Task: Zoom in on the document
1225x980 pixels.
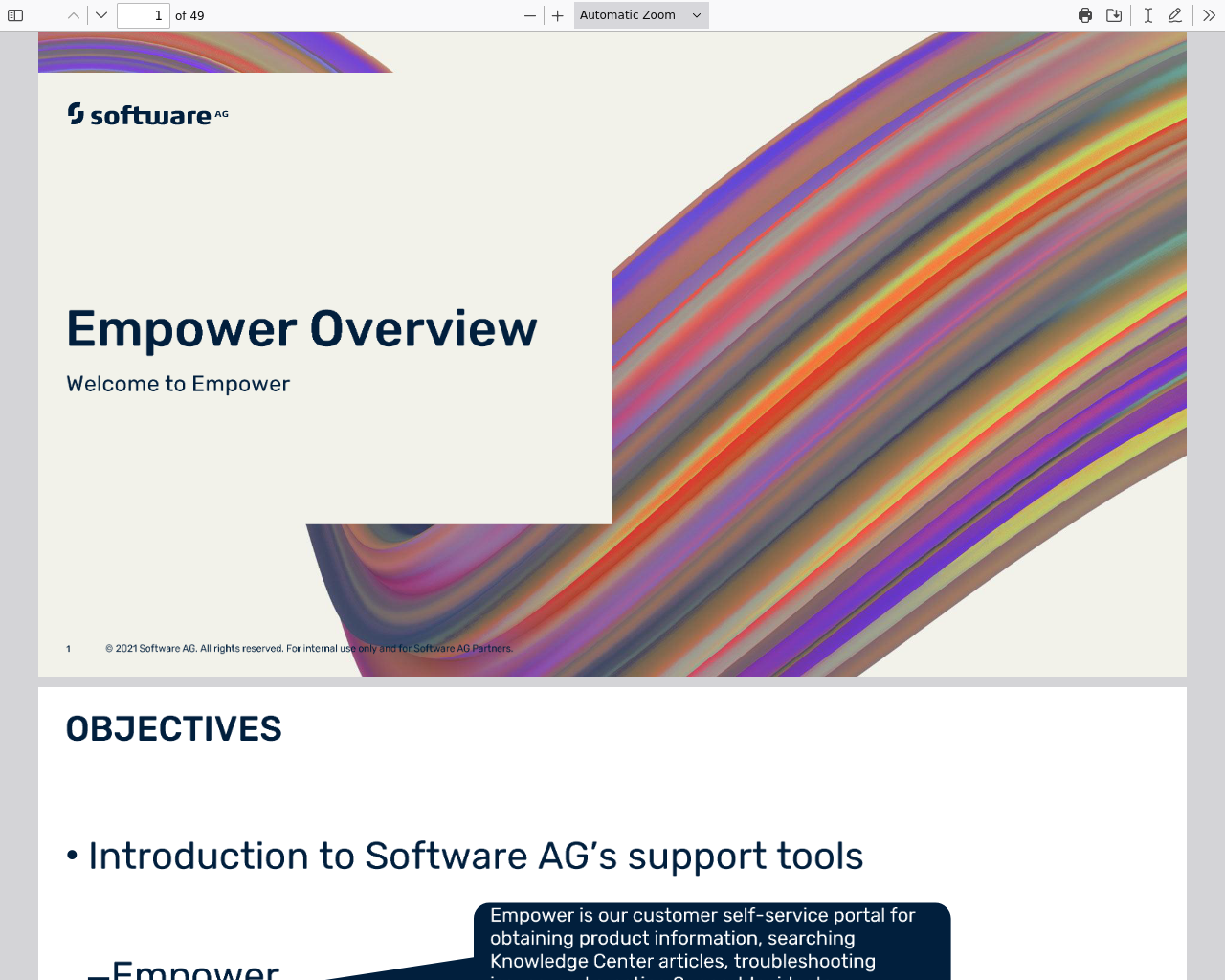Action: pyautogui.click(x=558, y=15)
